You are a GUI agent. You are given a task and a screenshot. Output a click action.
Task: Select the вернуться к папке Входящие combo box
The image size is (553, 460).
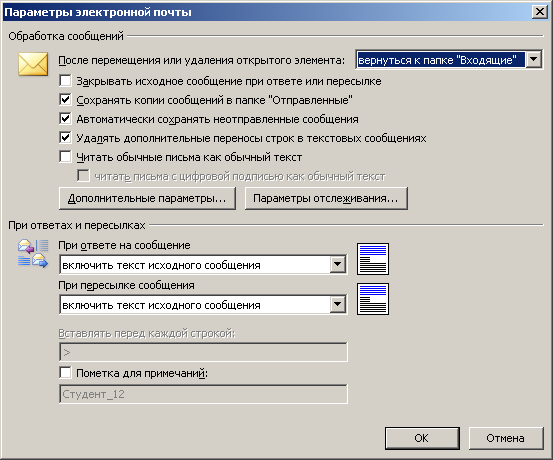449,60
